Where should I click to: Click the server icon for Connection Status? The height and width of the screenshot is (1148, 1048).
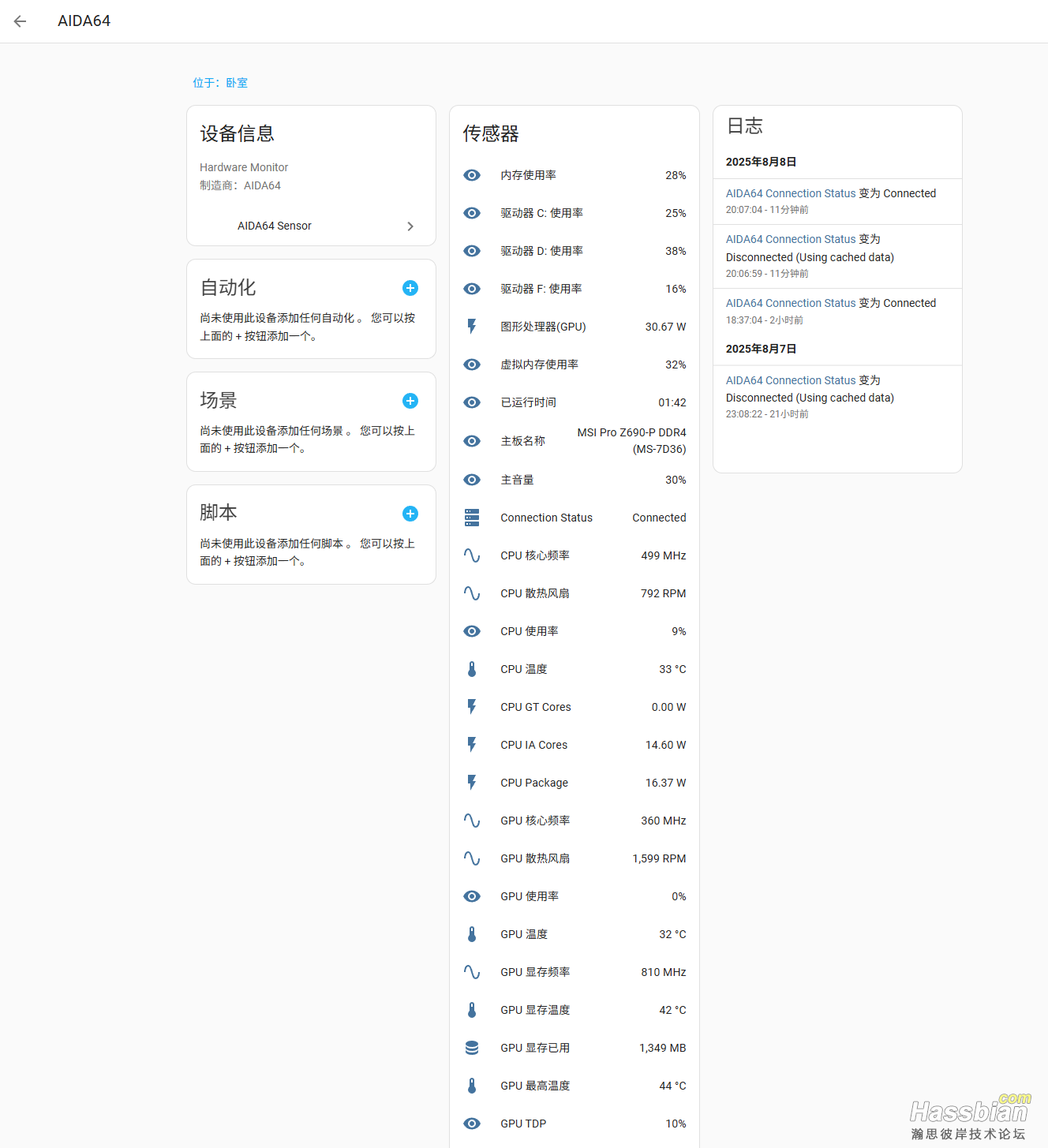[472, 518]
